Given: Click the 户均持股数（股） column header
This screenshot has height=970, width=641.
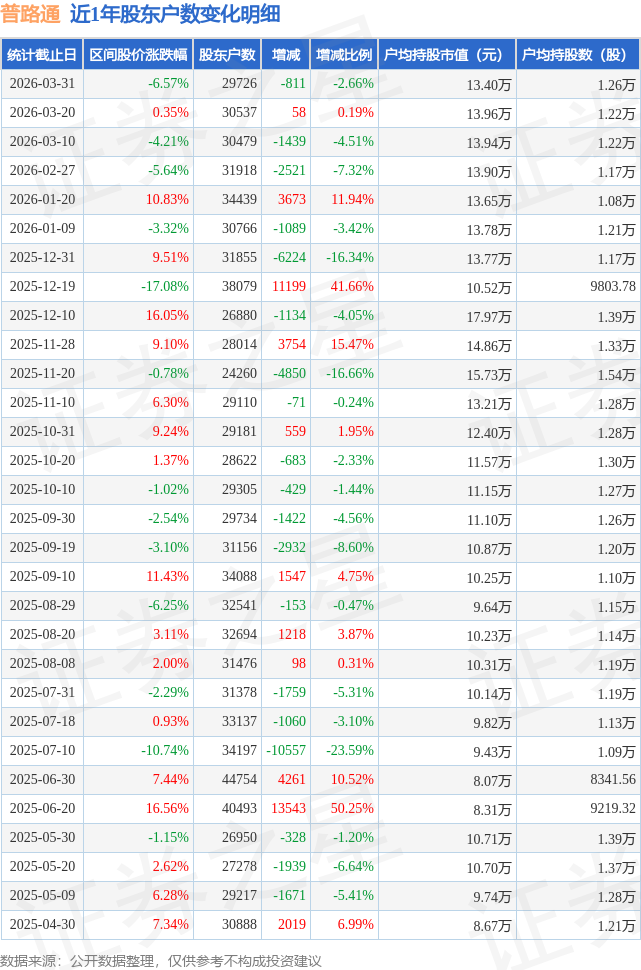Looking at the screenshot, I should [x=578, y=55].
